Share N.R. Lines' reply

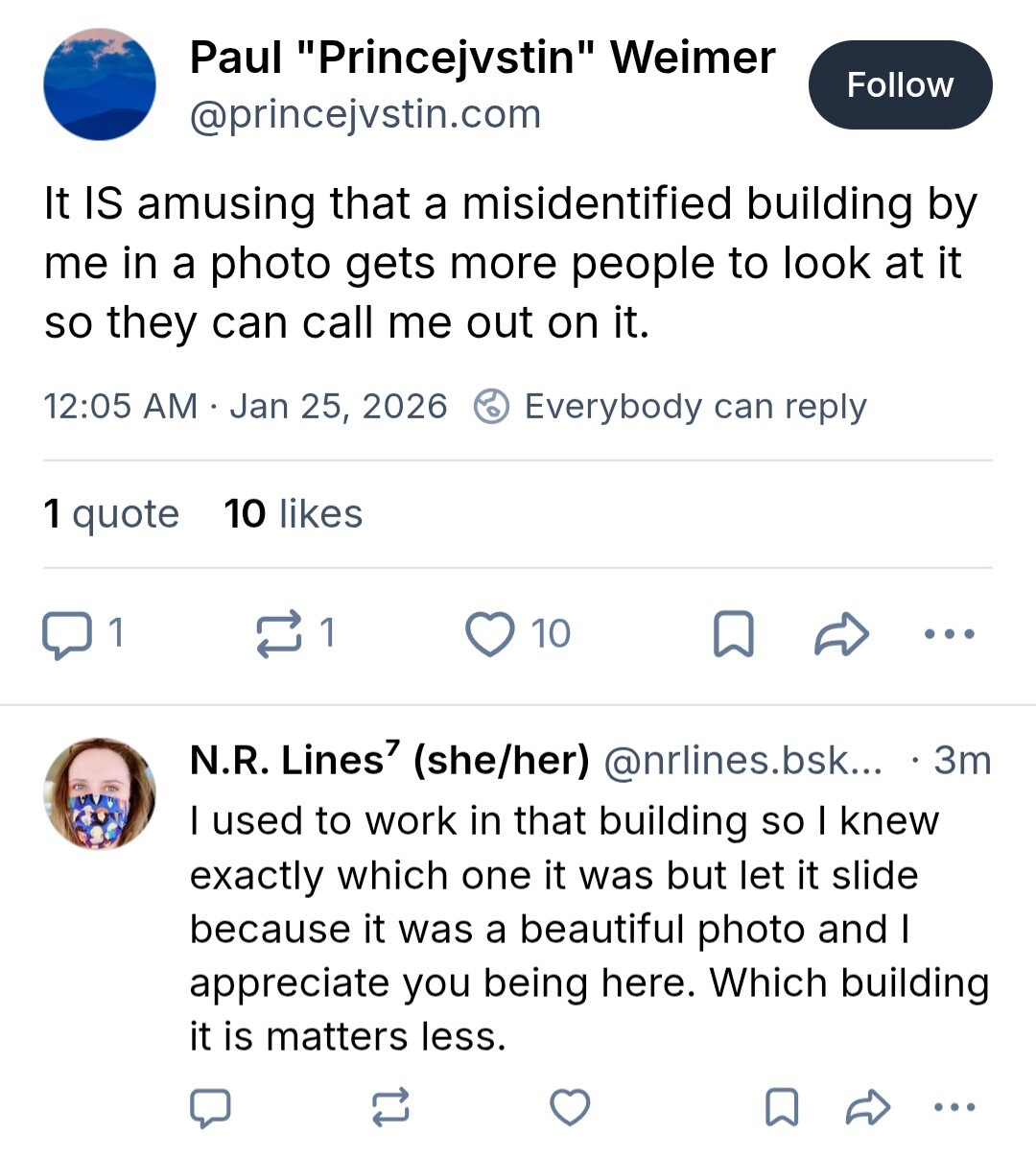click(x=867, y=1107)
